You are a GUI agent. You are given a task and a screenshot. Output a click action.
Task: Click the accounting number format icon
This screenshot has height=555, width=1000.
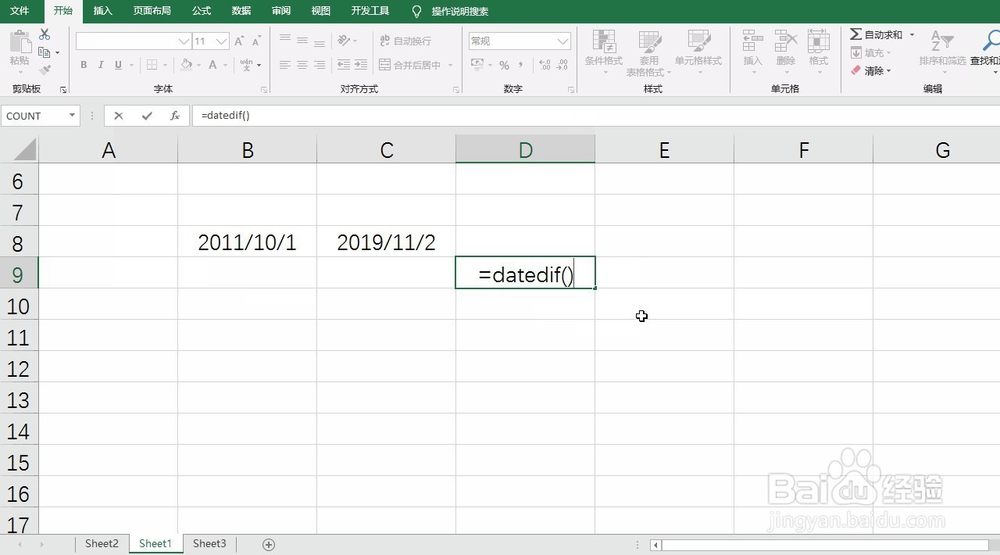click(x=477, y=64)
